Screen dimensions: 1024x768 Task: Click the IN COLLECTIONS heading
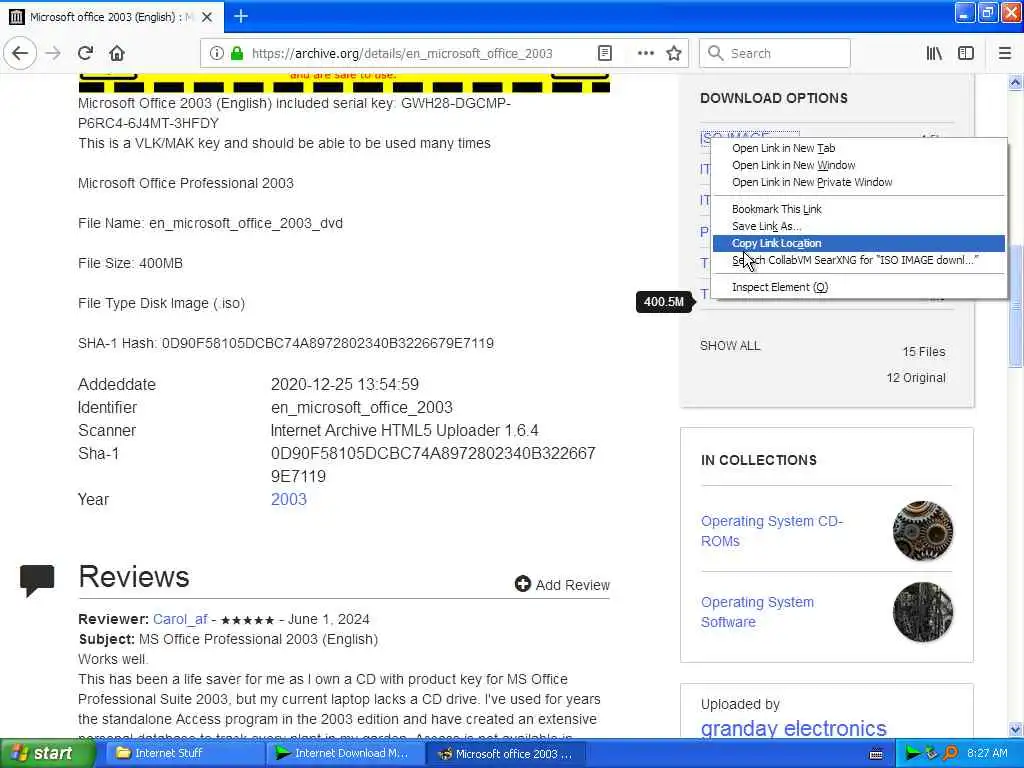click(x=759, y=460)
